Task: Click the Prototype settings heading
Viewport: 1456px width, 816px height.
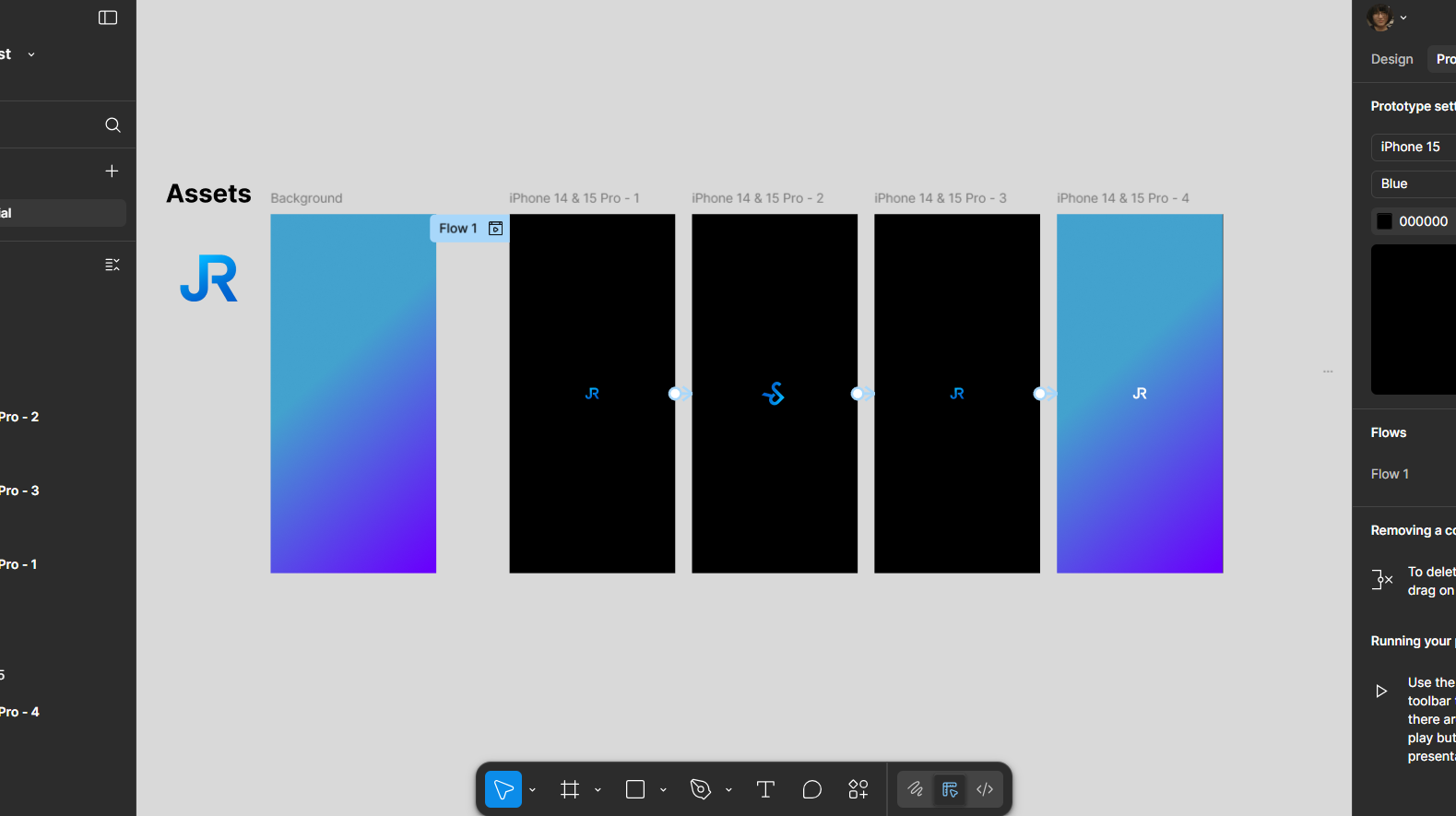Action: [1413, 106]
